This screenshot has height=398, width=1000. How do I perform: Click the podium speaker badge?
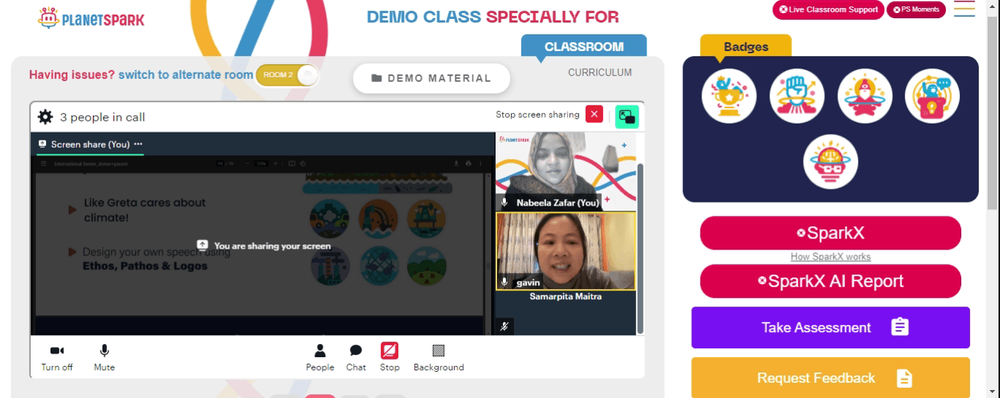point(932,96)
